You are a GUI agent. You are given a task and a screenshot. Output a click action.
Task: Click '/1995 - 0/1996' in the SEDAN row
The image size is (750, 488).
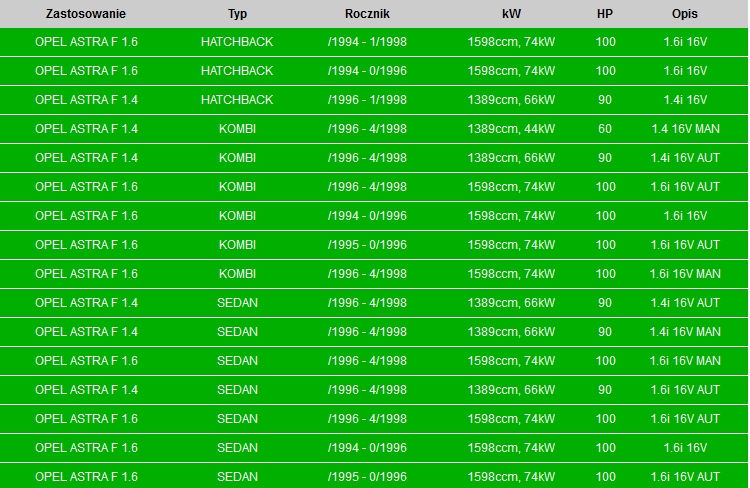(x=367, y=477)
